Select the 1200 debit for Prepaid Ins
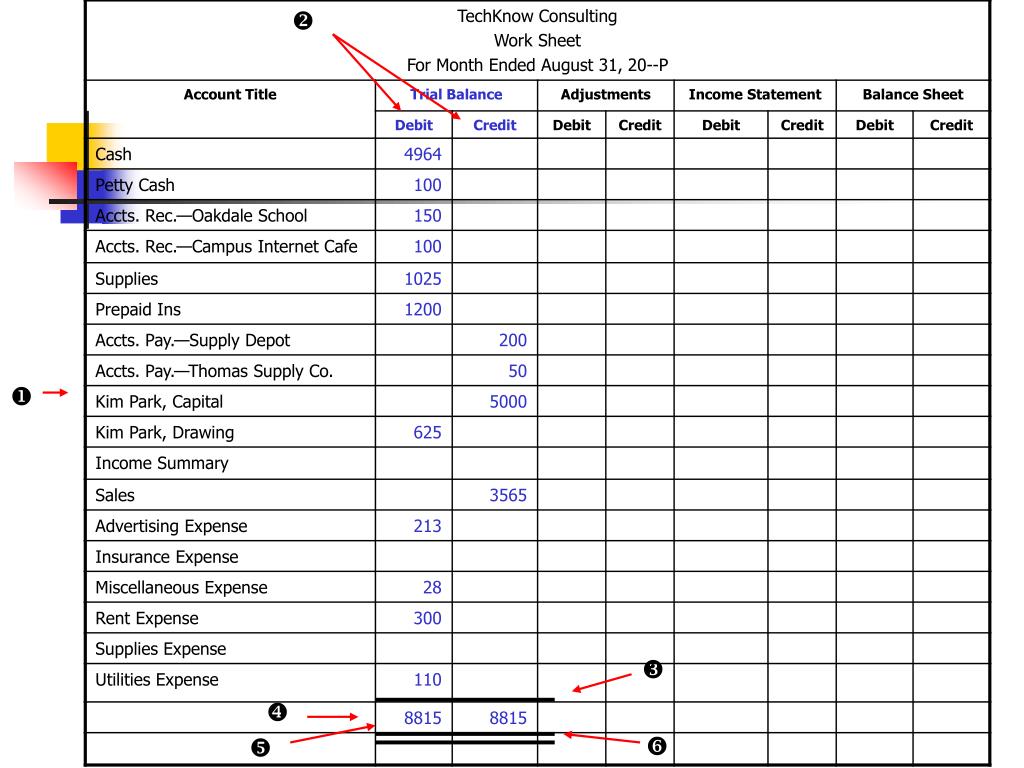Screen dimensions: 1024x768 tap(423, 310)
